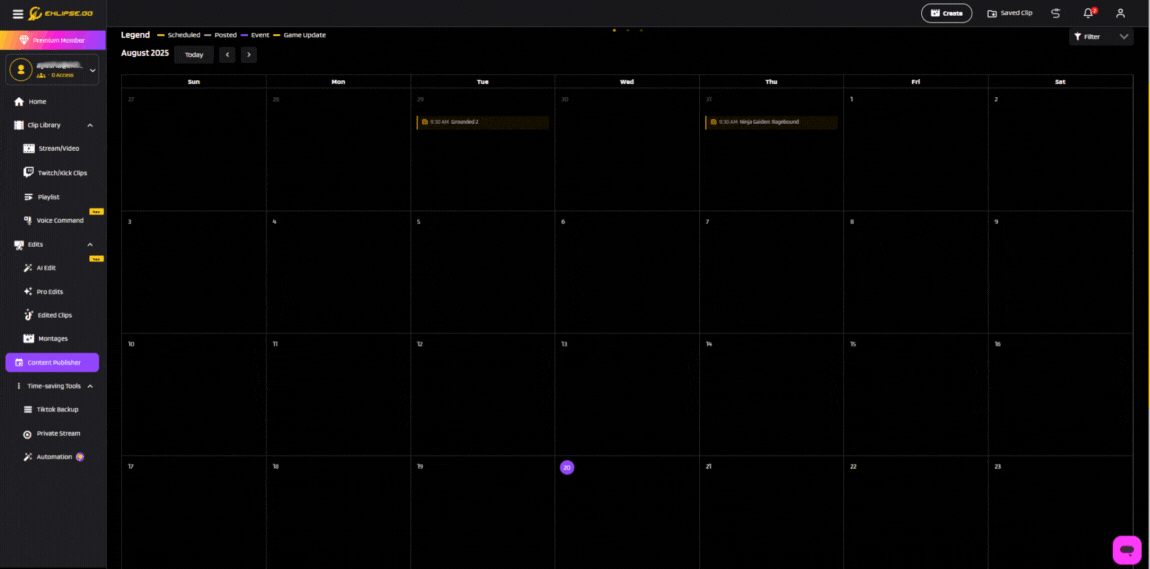The height and width of the screenshot is (569, 1150).
Task: Click the Scheduled legend label
Action: point(184,35)
